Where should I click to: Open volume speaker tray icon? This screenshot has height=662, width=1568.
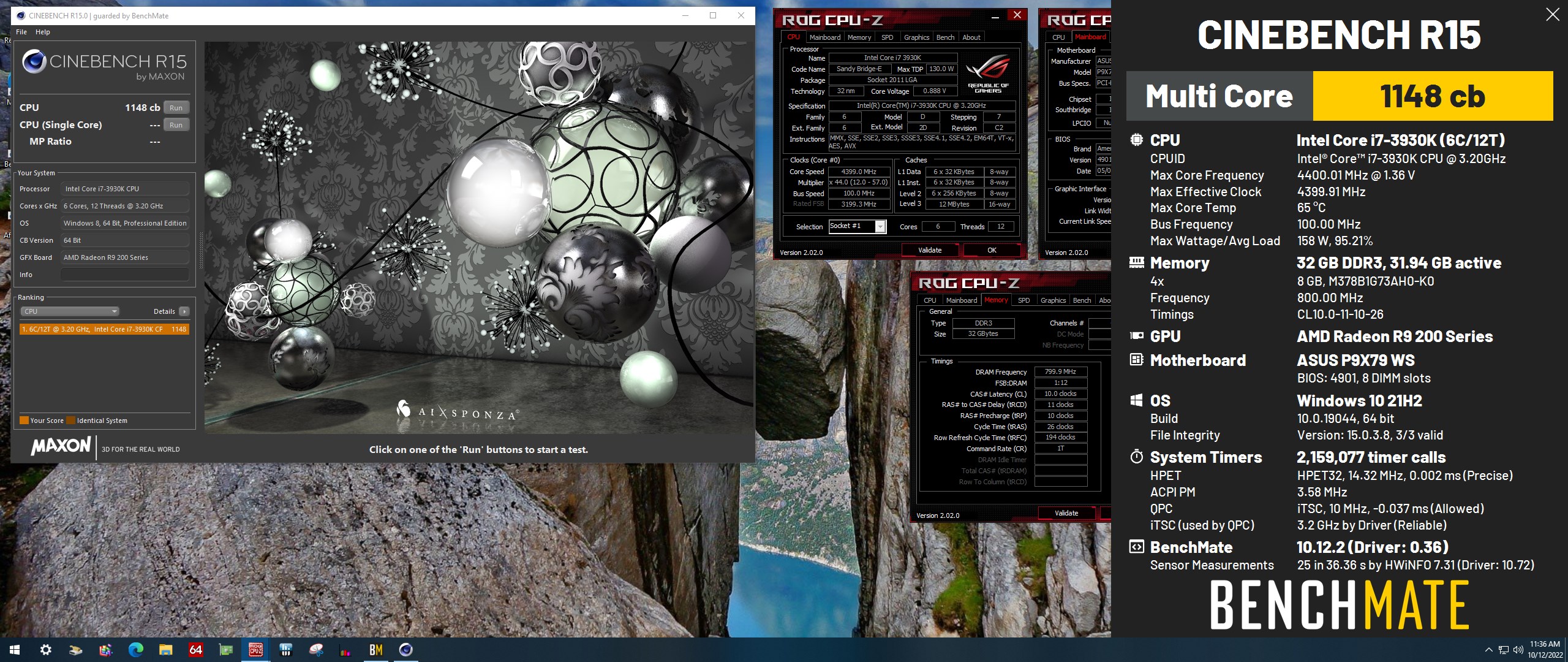[x=1518, y=650]
